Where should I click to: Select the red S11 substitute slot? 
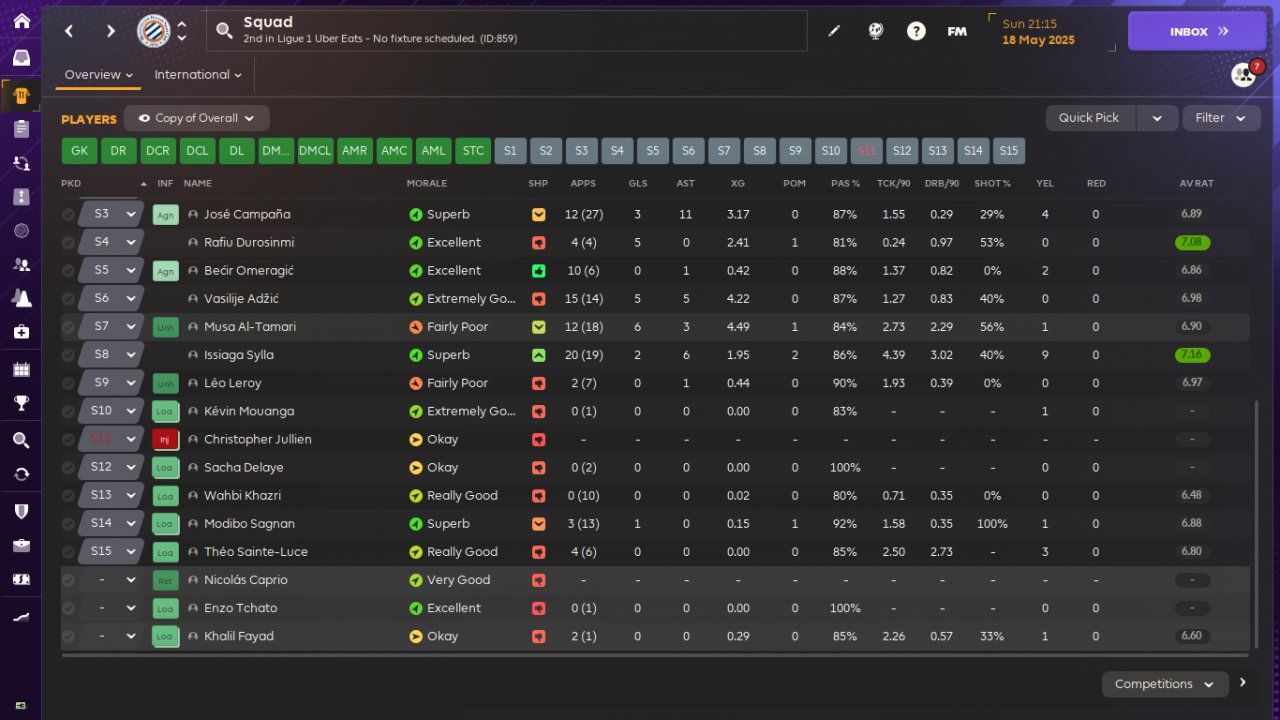point(867,151)
